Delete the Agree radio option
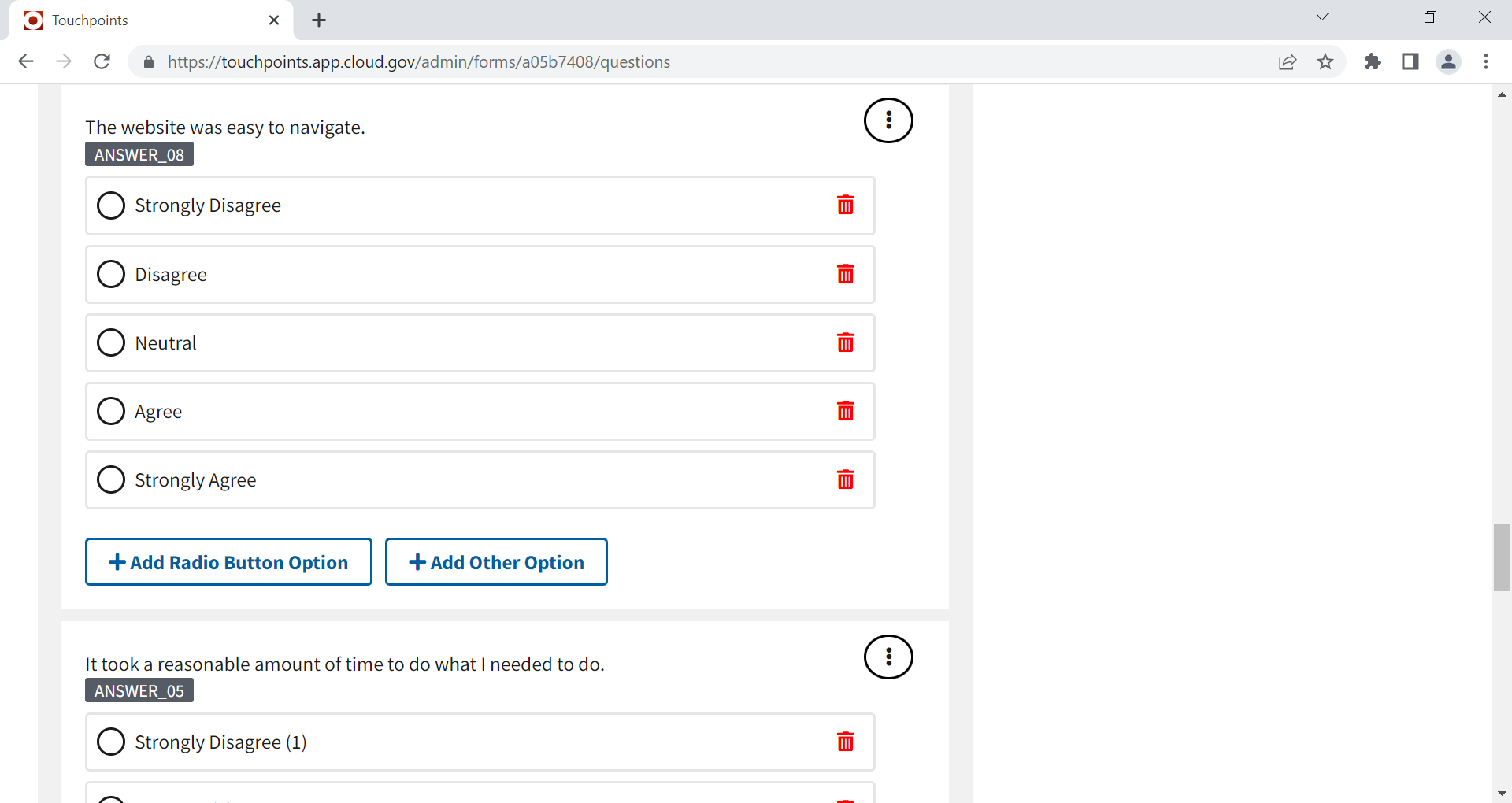1512x803 pixels. coord(845,411)
